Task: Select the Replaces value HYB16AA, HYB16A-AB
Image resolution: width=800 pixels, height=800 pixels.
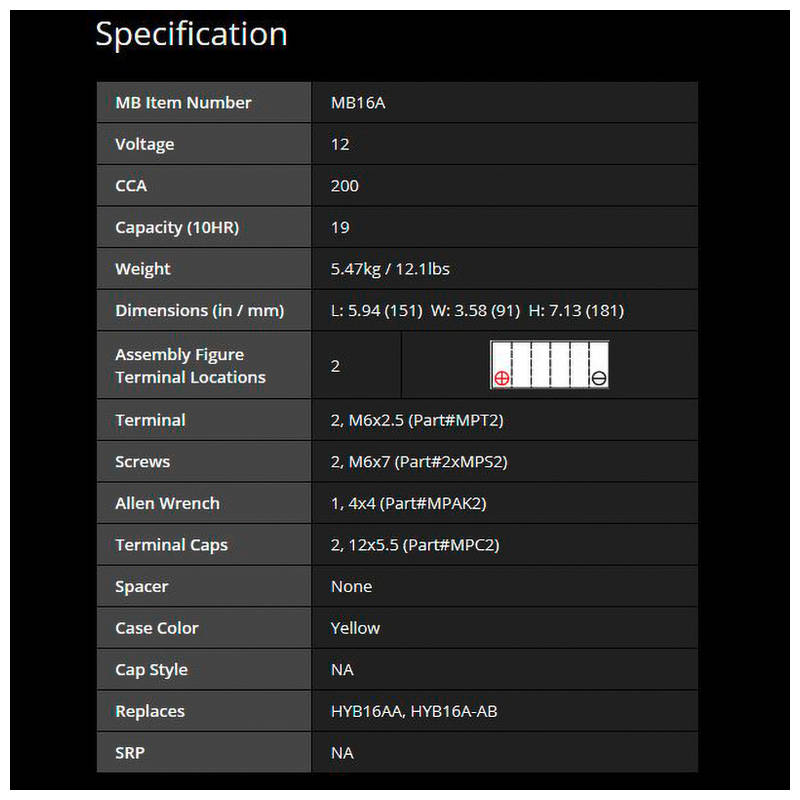Action: pos(414,712)
